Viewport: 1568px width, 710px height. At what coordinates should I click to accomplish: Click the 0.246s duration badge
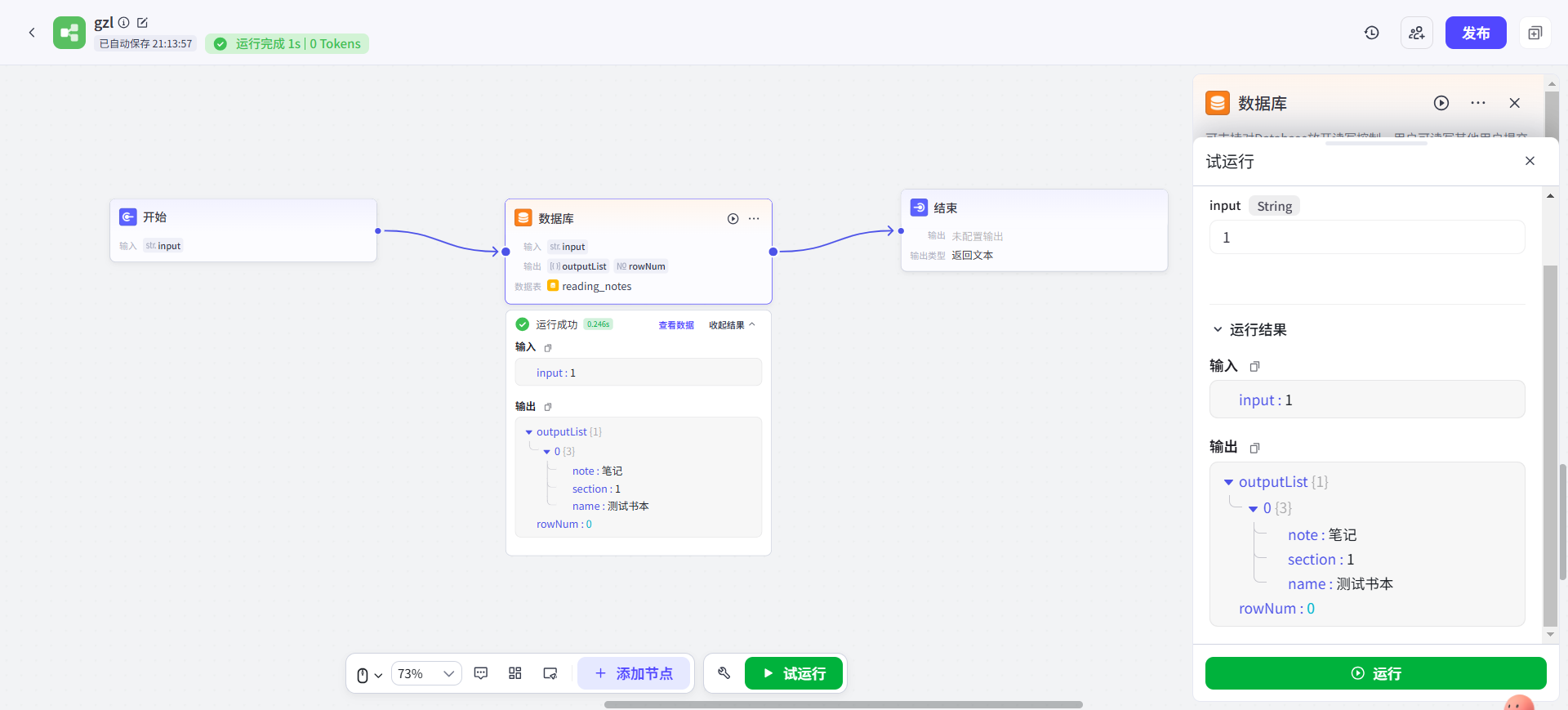[x=599, y=324]
